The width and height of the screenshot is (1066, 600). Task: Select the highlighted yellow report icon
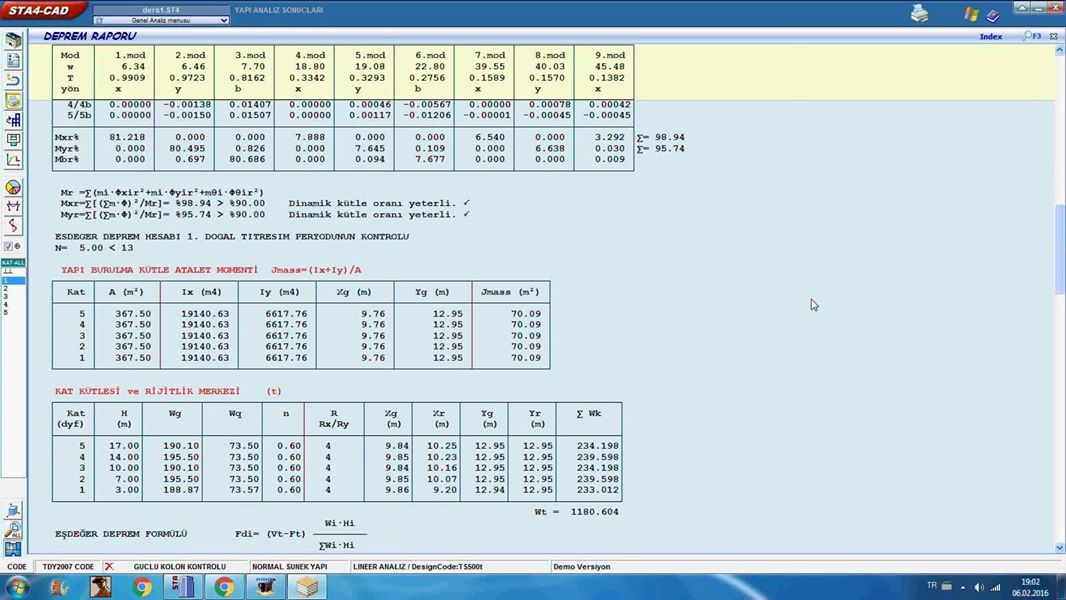(x=13, y=101)
